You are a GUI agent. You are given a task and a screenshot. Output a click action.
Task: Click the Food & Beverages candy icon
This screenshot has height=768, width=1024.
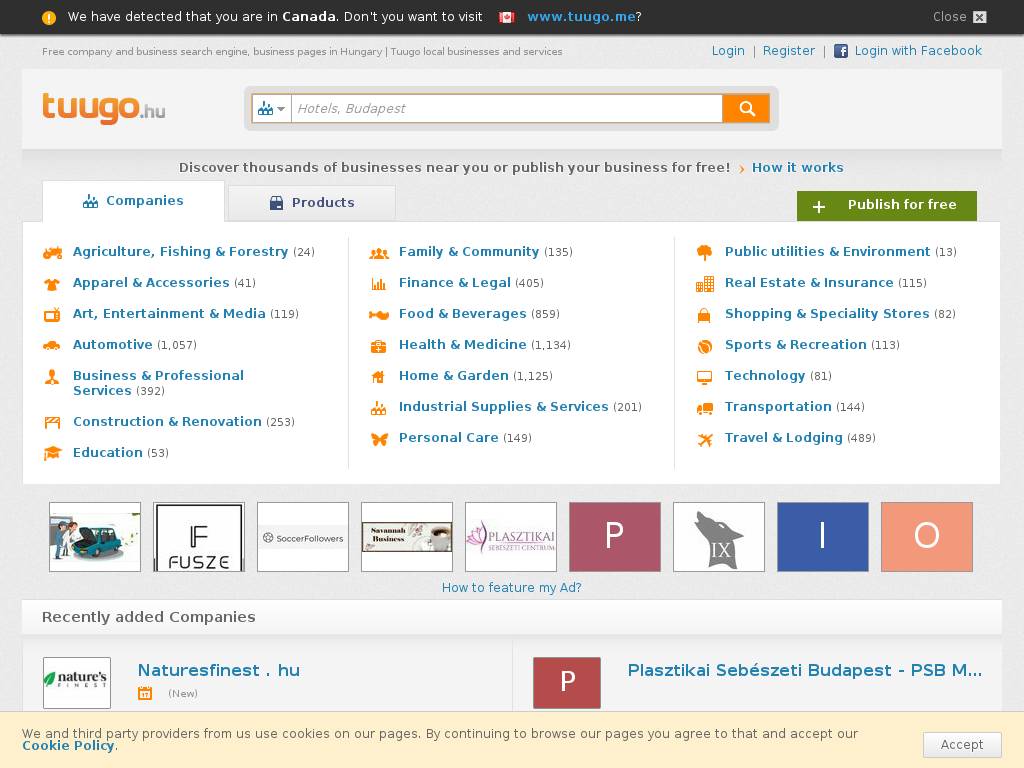[x=379, y=315]
